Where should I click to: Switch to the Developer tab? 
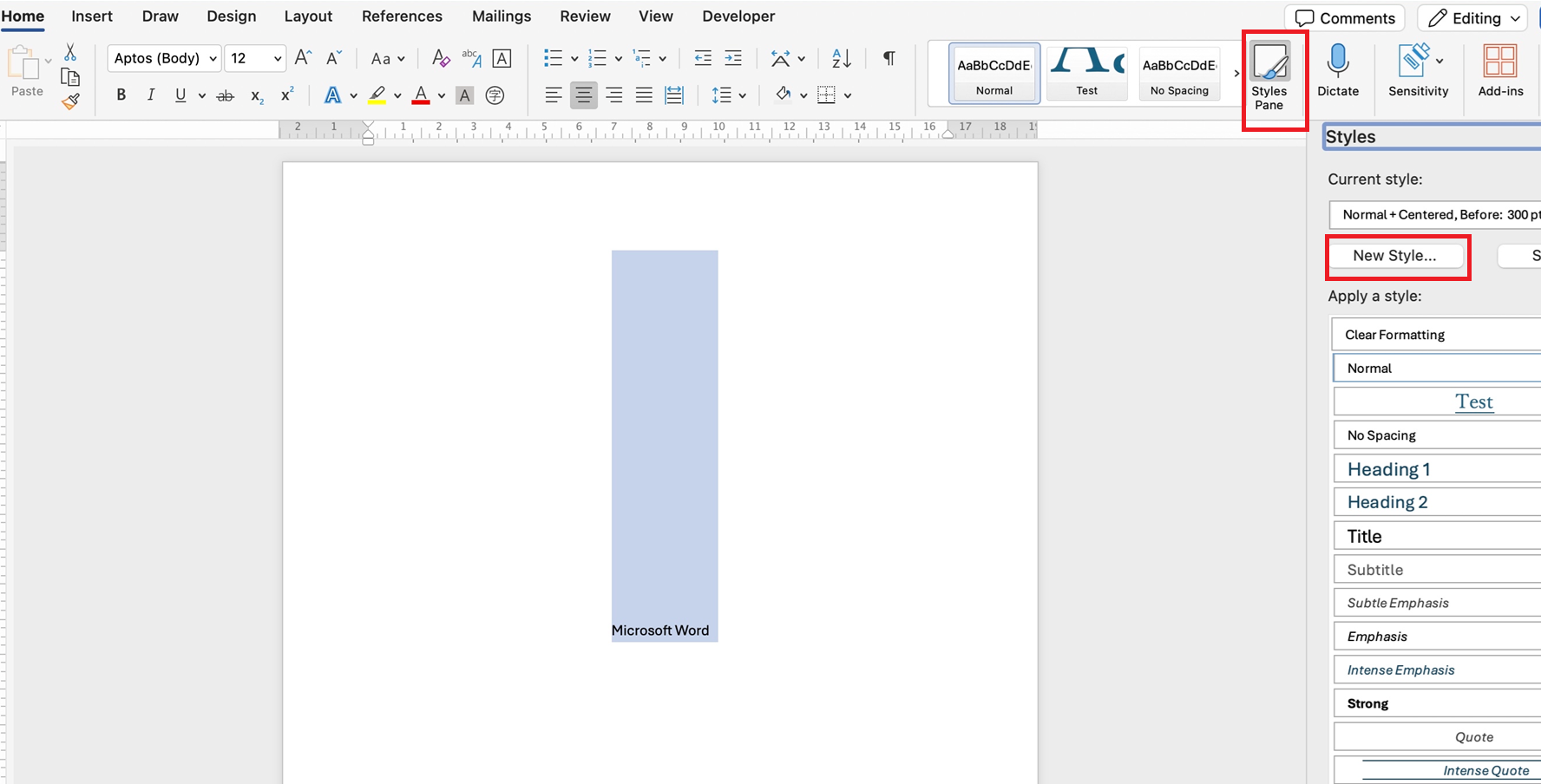pyautogui.click(x=738, y=16)
